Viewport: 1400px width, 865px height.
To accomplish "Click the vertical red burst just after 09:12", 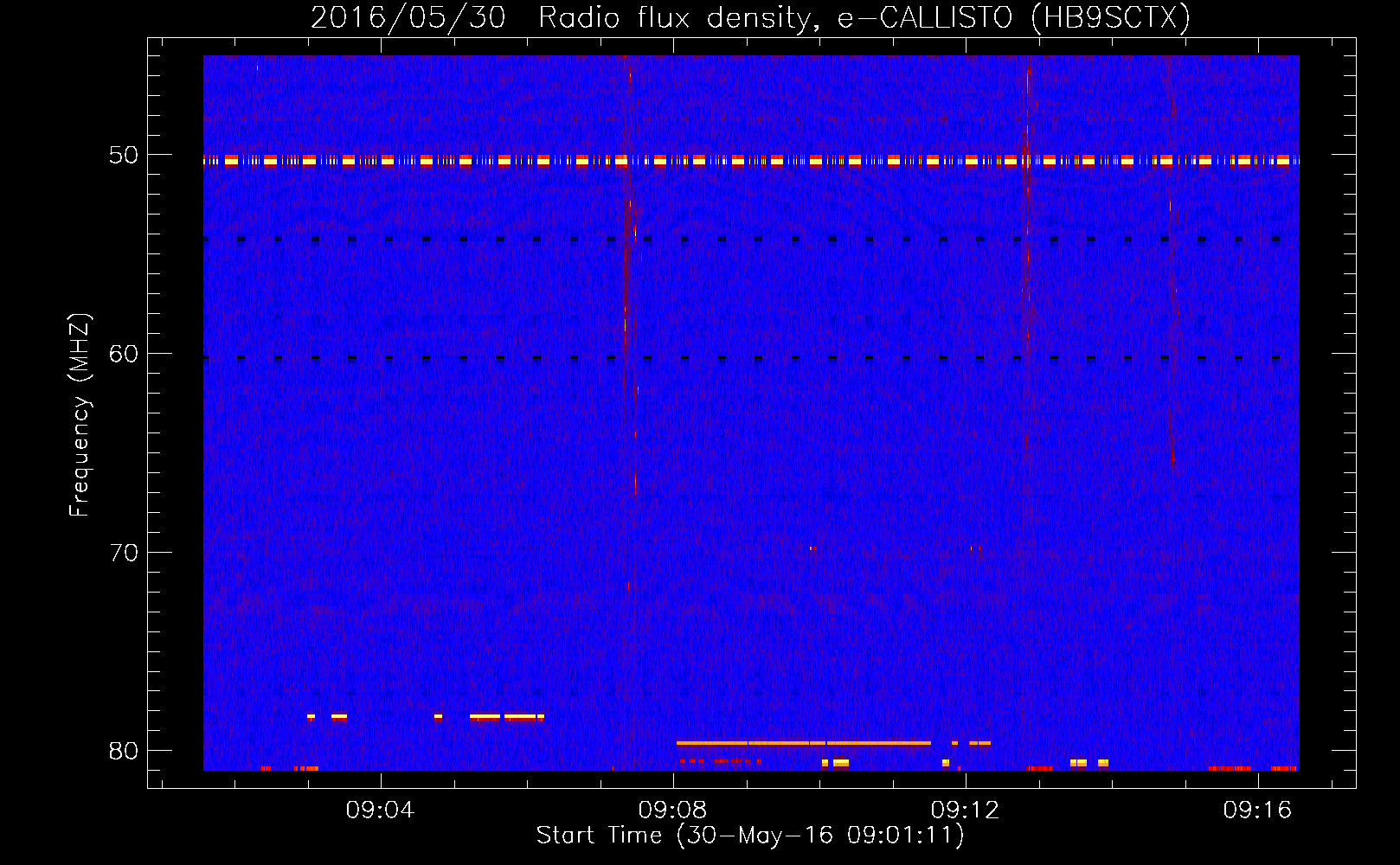I will pos(1027,259).
